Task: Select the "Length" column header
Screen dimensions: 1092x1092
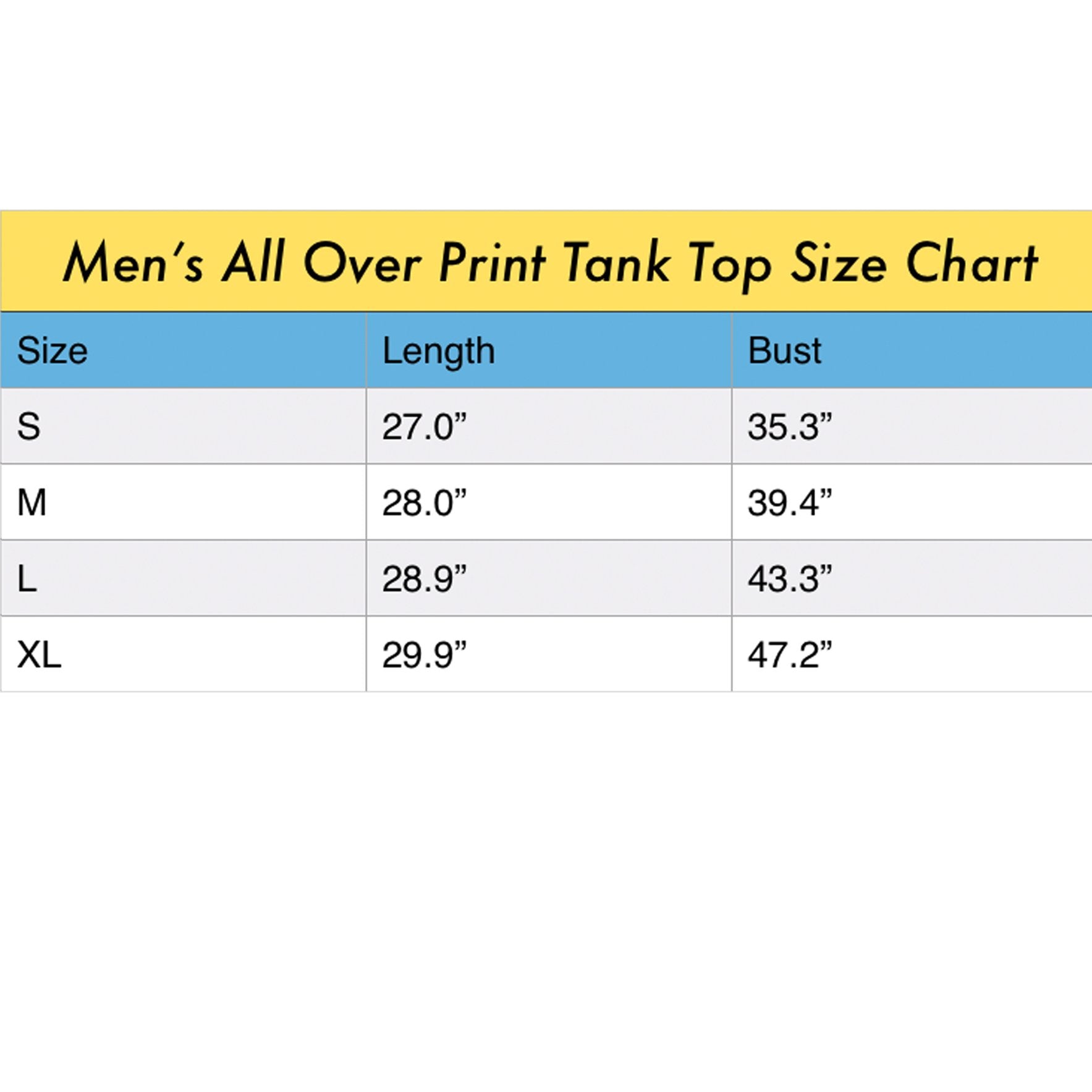Action: pos(438,352)
